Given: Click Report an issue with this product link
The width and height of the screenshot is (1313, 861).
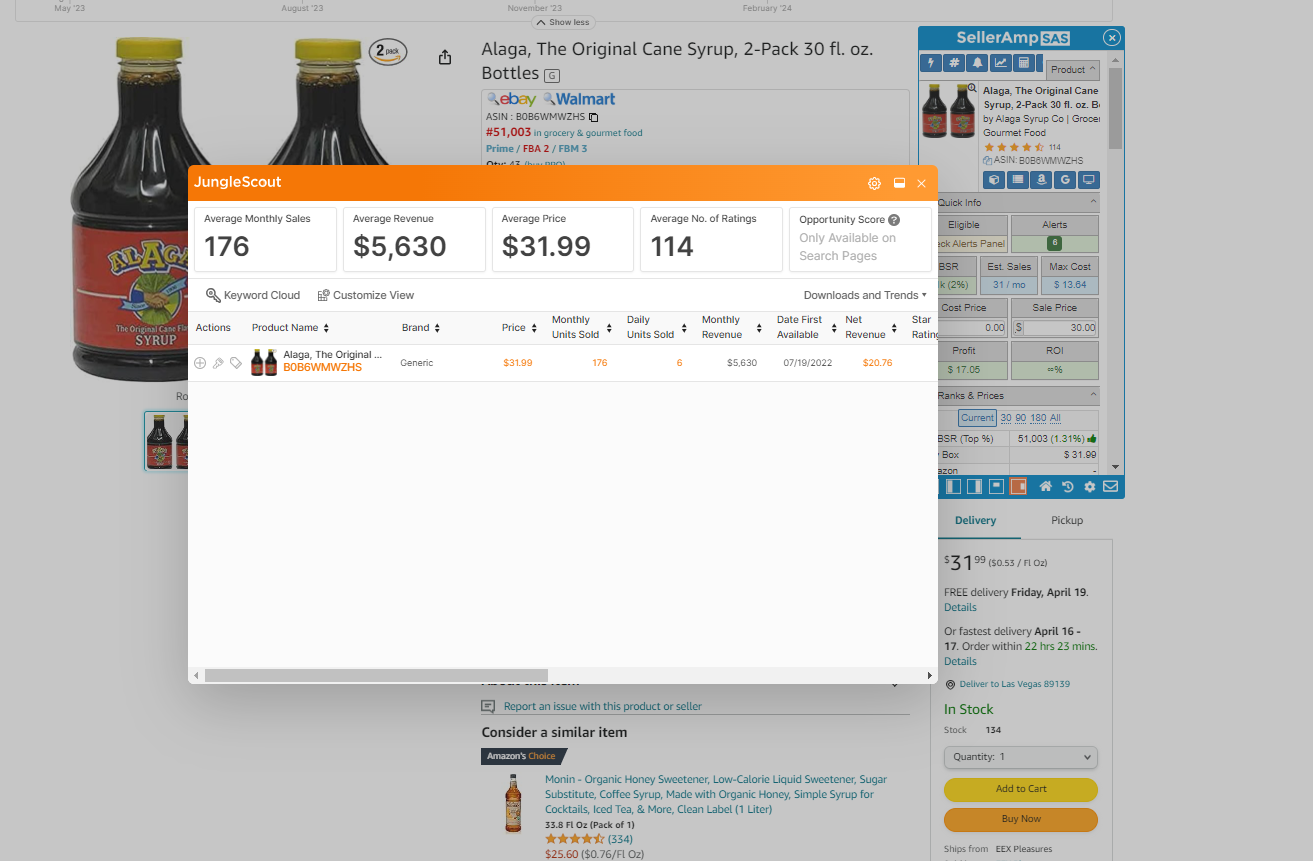Looking at the screenshot, I should point(602,706).
